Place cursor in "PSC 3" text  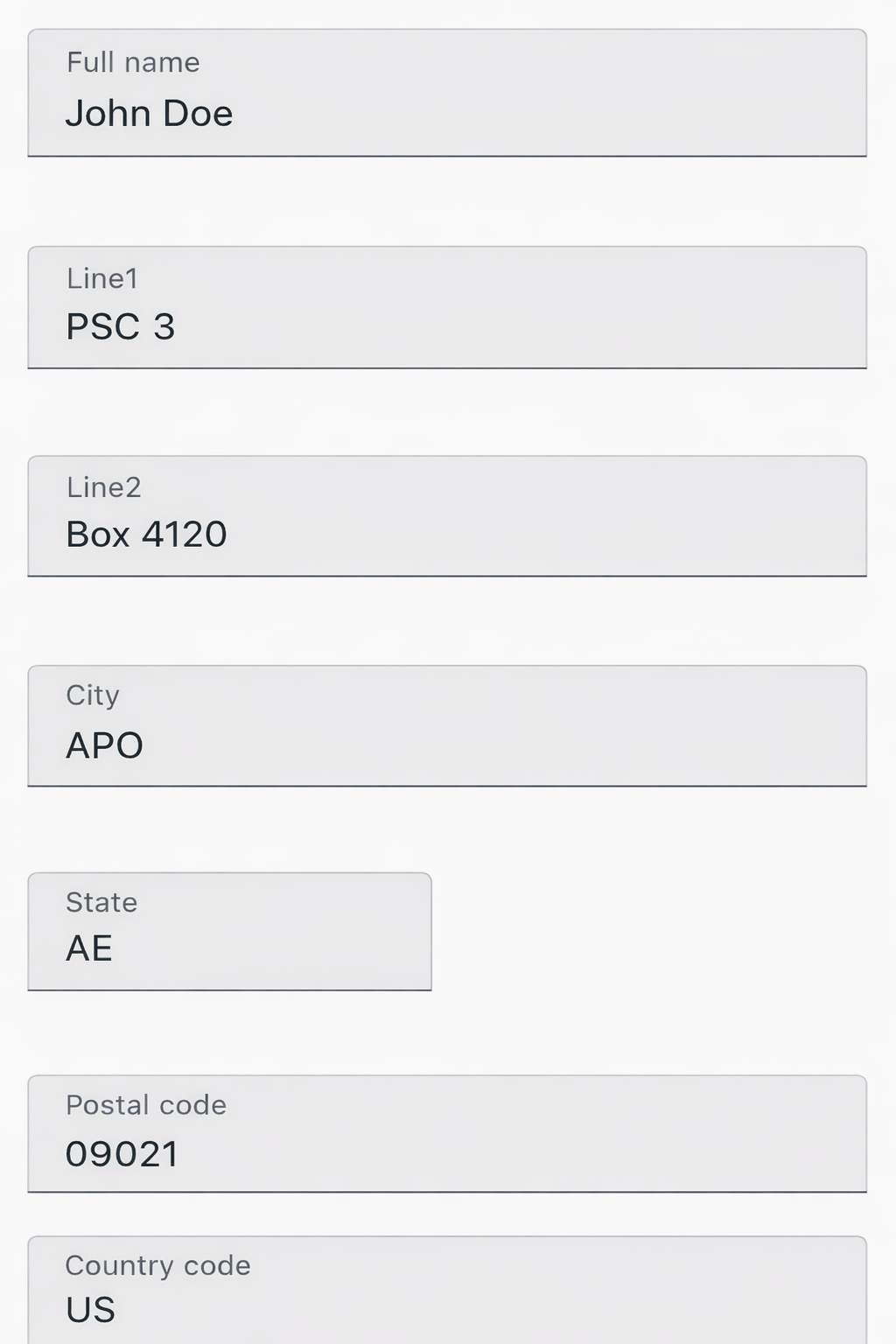tap(121, 327)
